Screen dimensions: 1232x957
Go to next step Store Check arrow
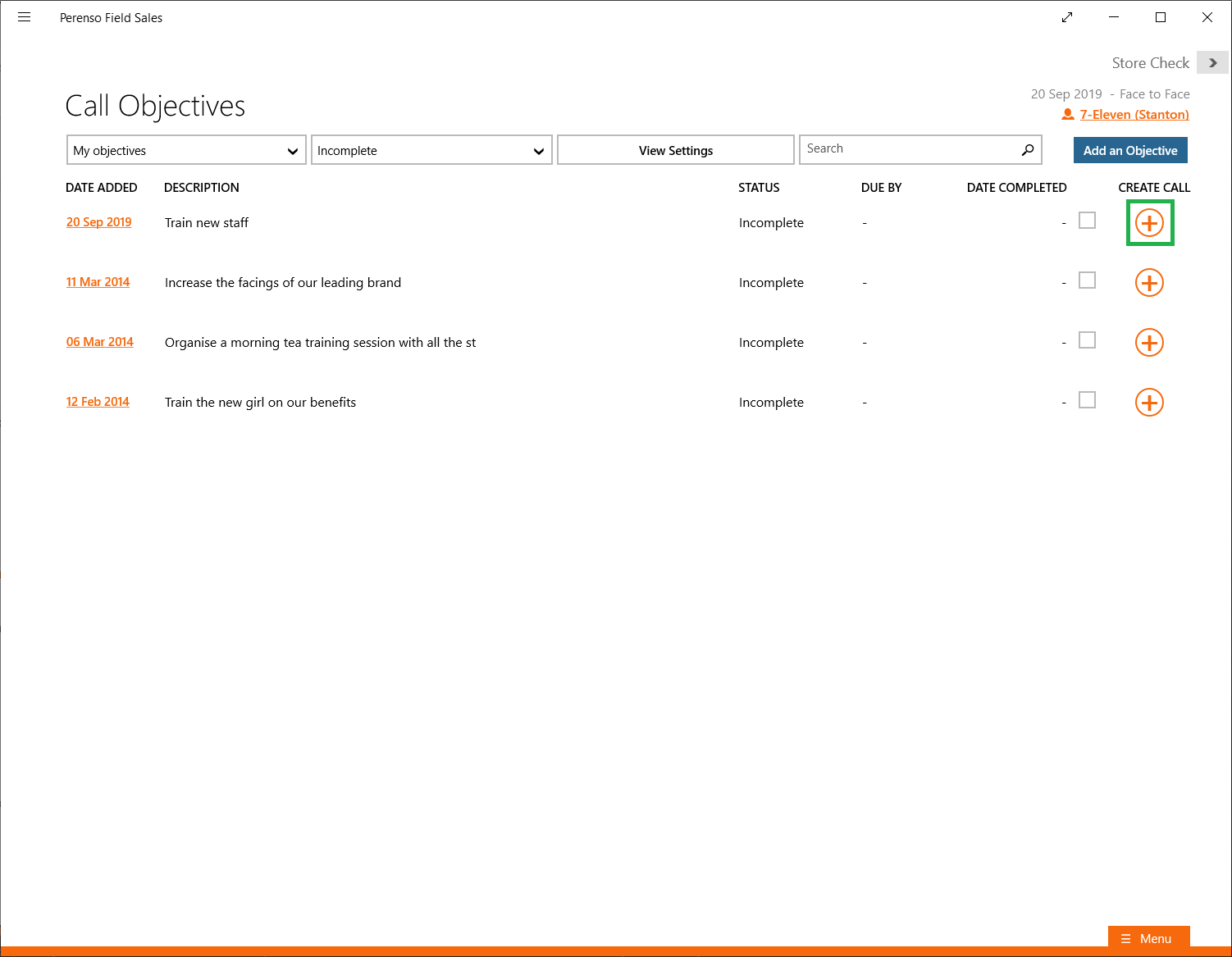point(1212,63)
